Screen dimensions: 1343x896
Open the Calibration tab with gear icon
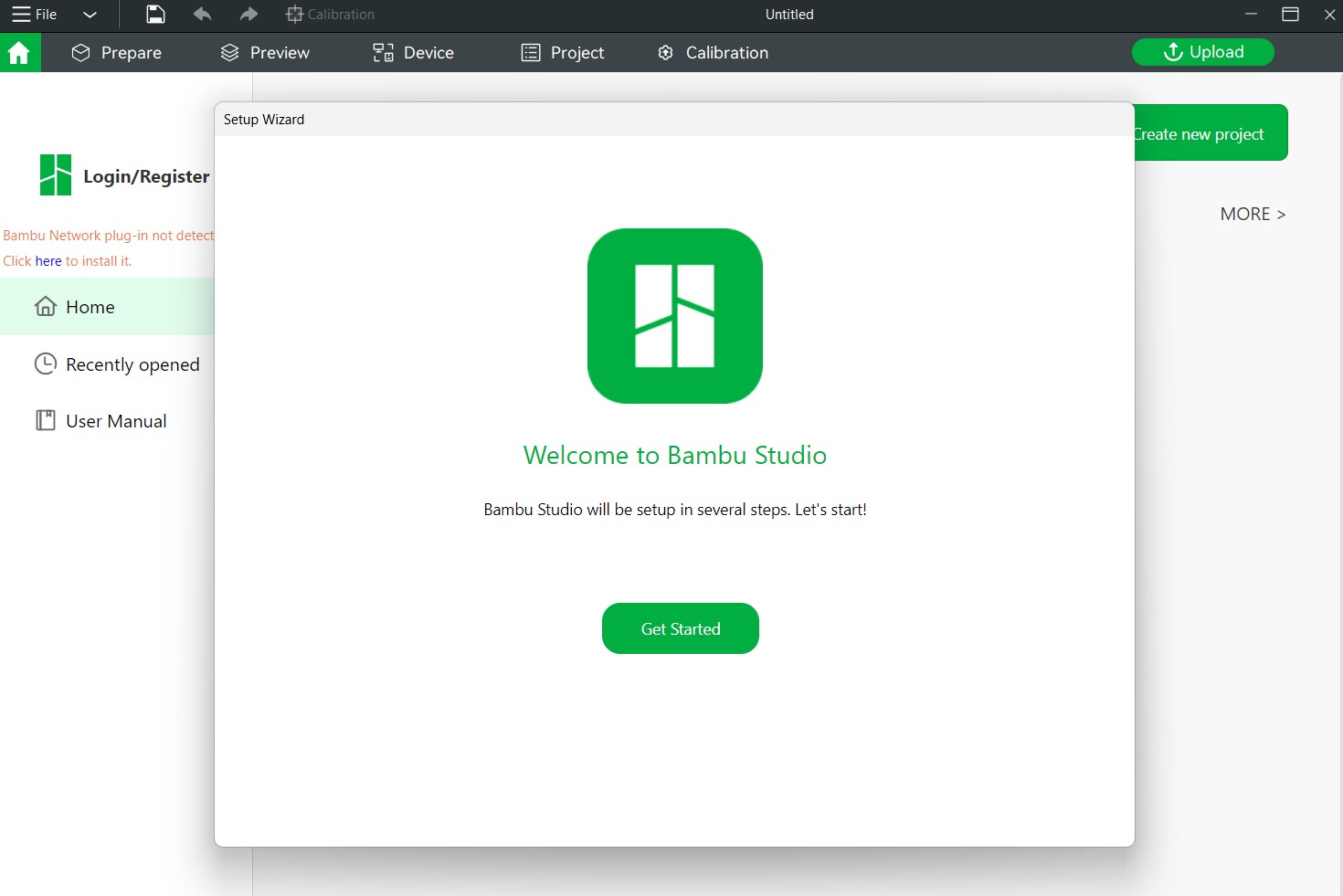click(x=713, y=53)
